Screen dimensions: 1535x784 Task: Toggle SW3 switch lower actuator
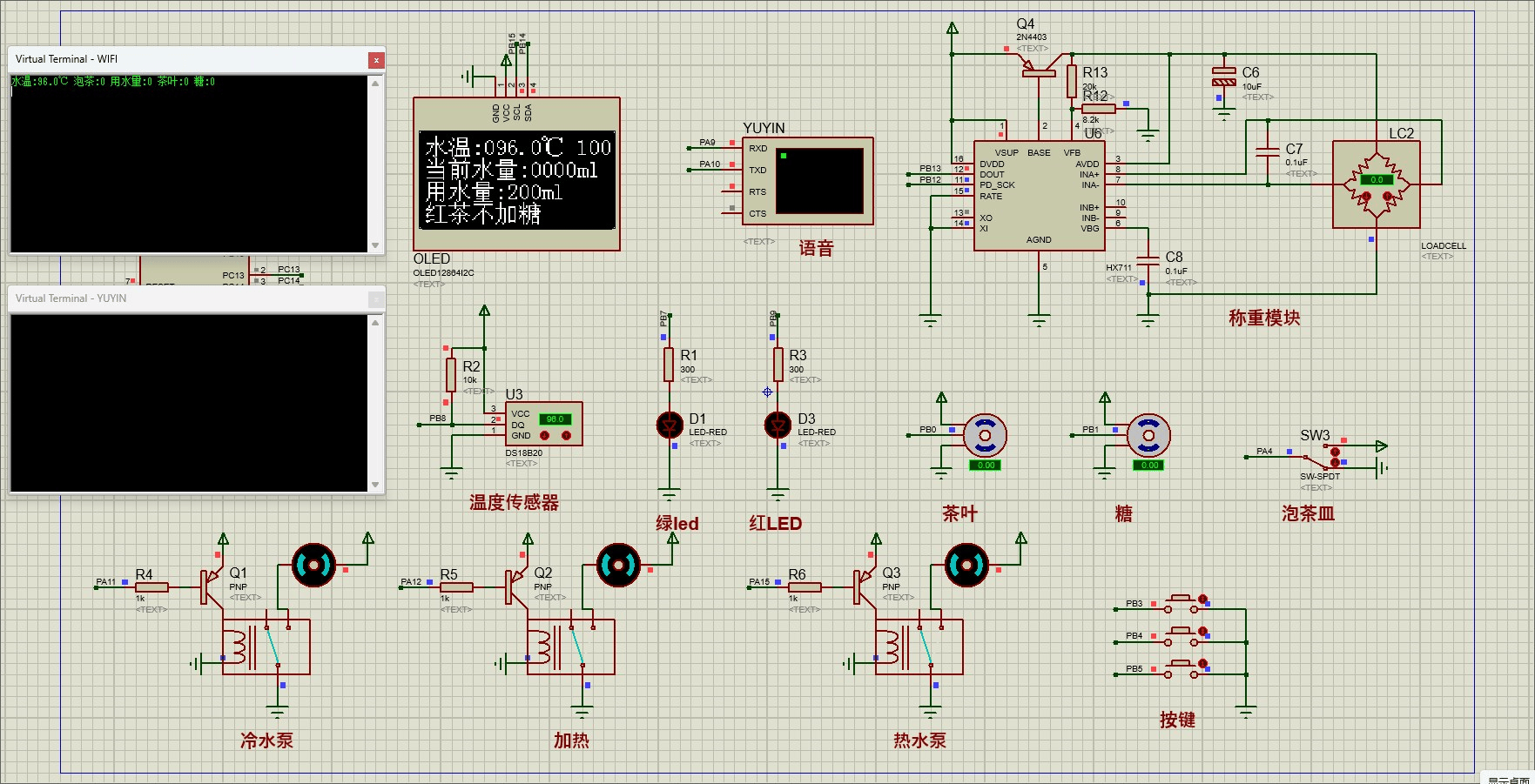click(1335, 464)
